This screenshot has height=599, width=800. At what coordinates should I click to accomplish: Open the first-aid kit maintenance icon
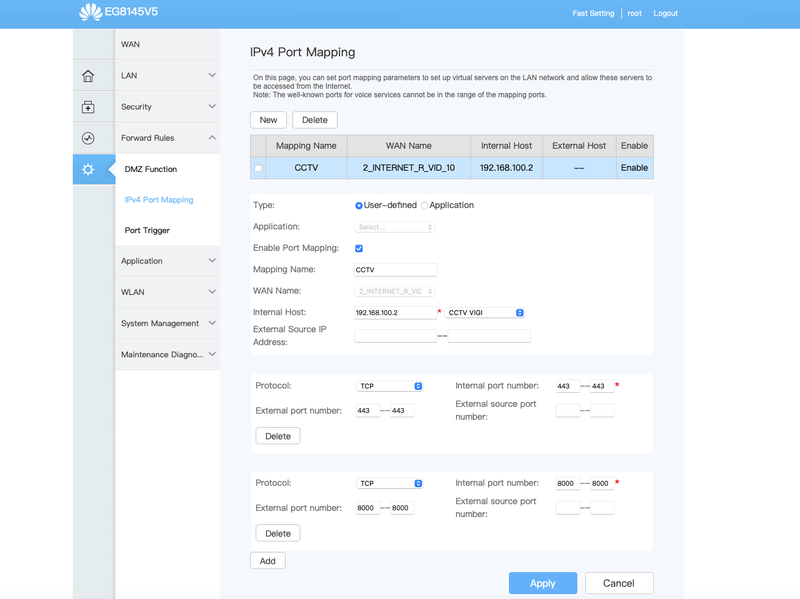88,107
